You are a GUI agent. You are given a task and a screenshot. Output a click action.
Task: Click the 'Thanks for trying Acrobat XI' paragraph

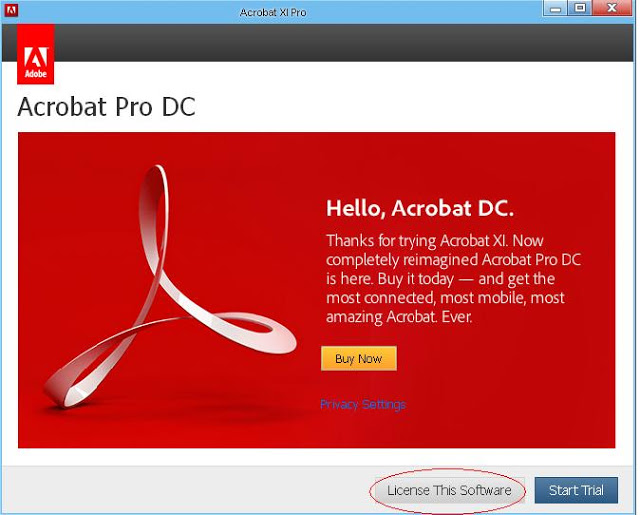pyautogui.click(x=453, y=278)
